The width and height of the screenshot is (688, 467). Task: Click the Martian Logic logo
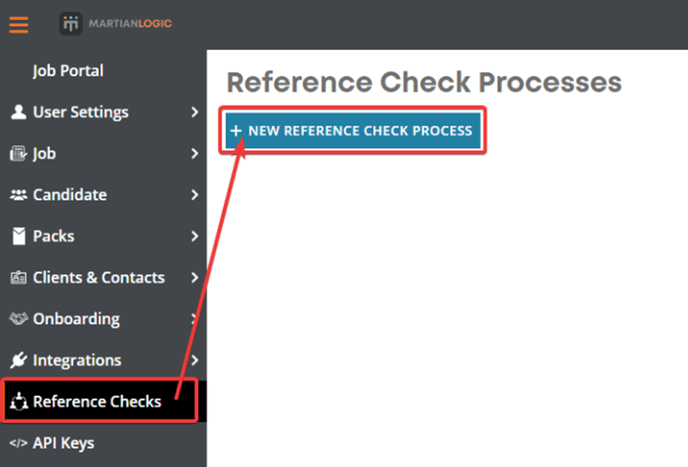coord(116,24)
